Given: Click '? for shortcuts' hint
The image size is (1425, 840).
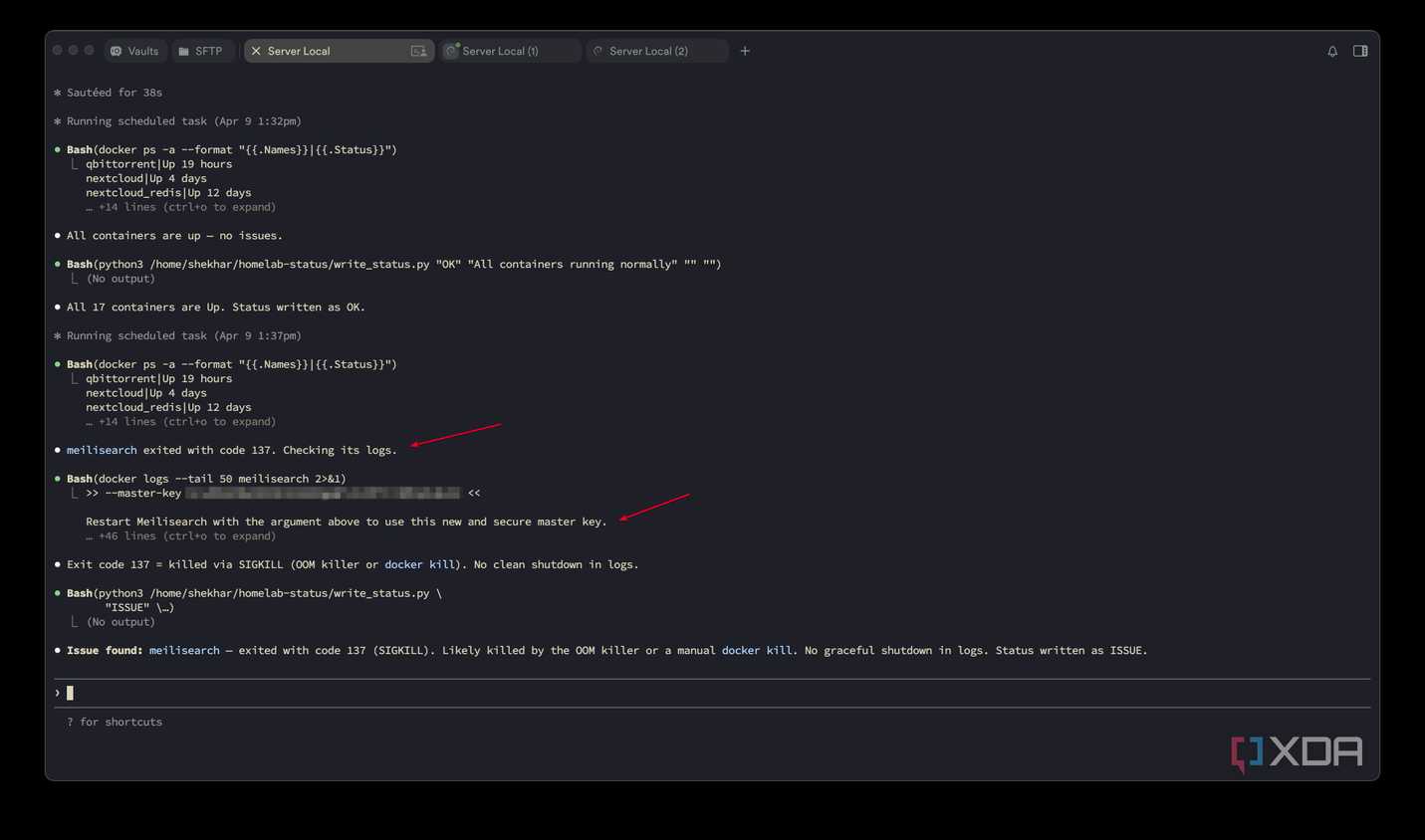Looking at the screenshot, I should 115,722.
